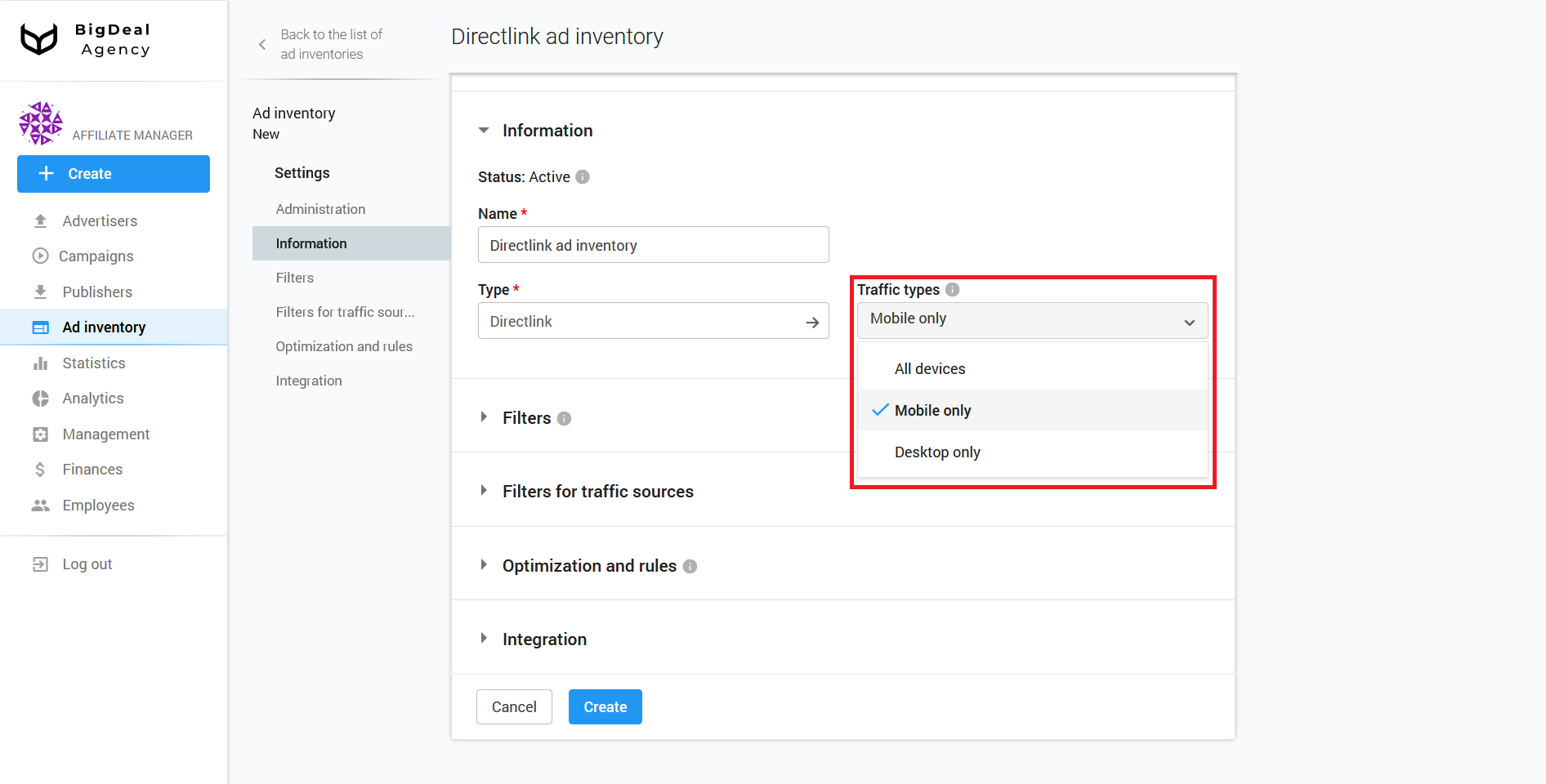Click the Ad inventory sidebar icon
The image size is (1546, 784).
[x=41, y=327]
